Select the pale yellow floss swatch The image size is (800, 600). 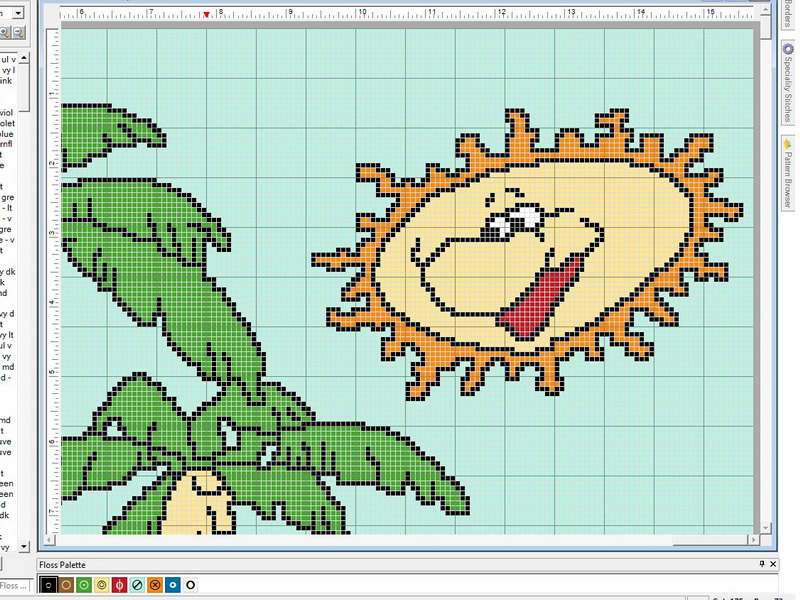(102, 585)
